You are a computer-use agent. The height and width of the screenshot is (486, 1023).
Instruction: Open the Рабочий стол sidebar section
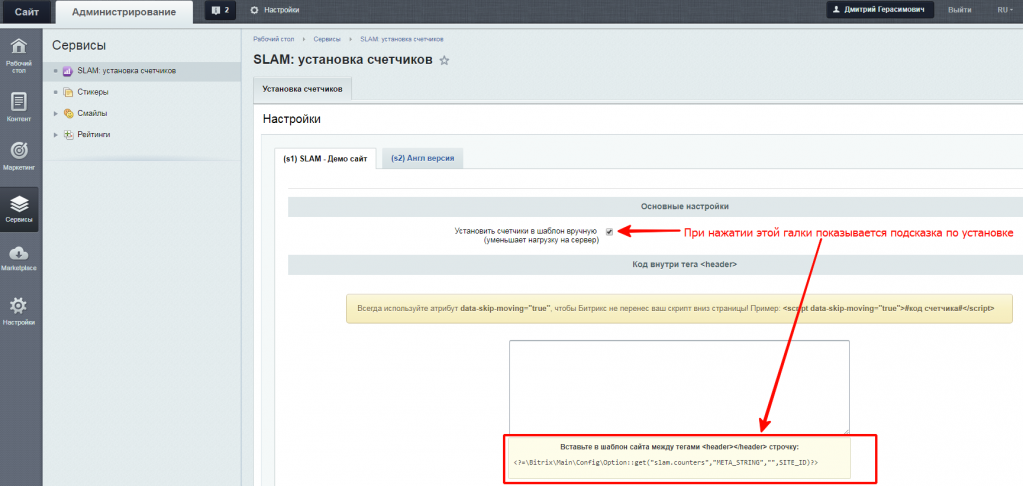(x=20, y=55)
